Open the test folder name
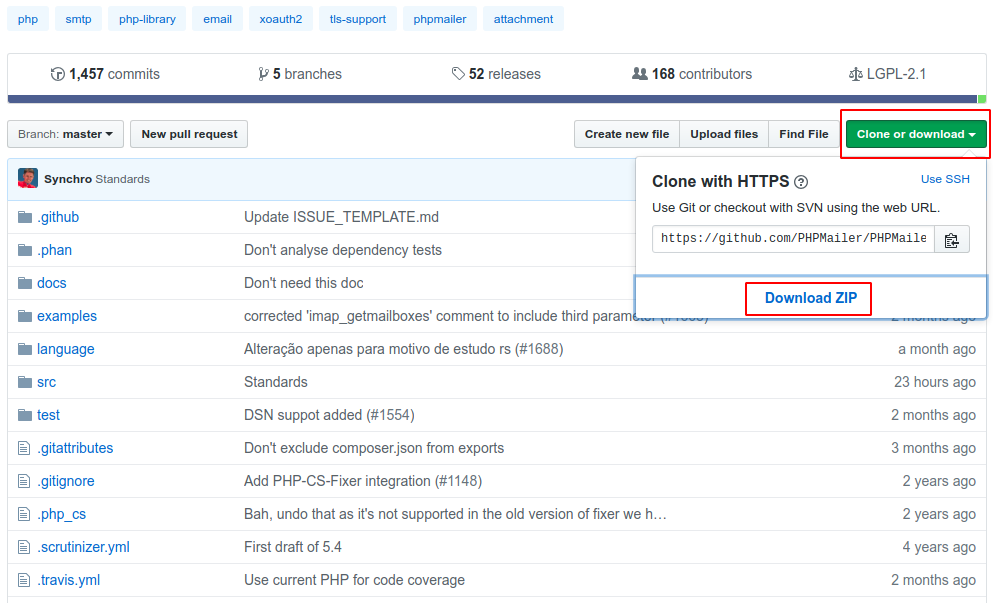The height and width of the screenshot is (603, 993). click(48, 415)
